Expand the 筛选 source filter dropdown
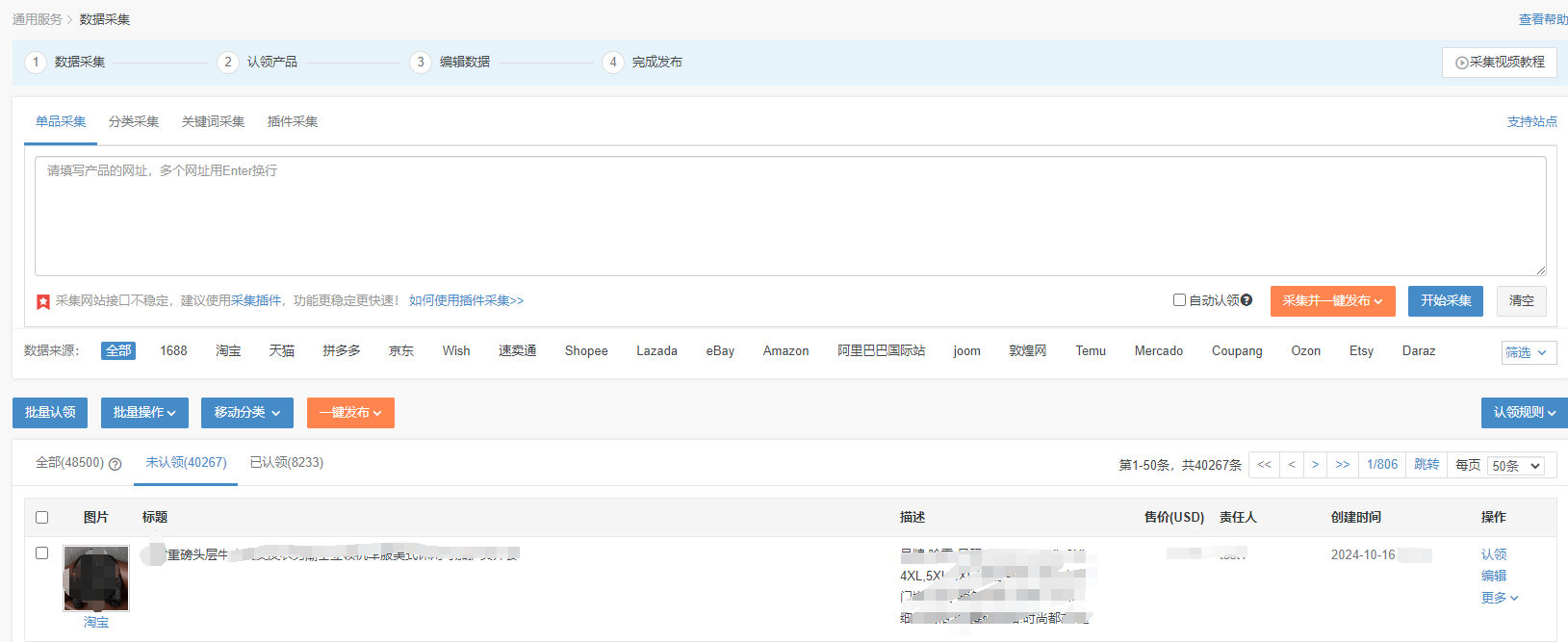Viewport: 1568px width, 642px height. [1529, 352]
